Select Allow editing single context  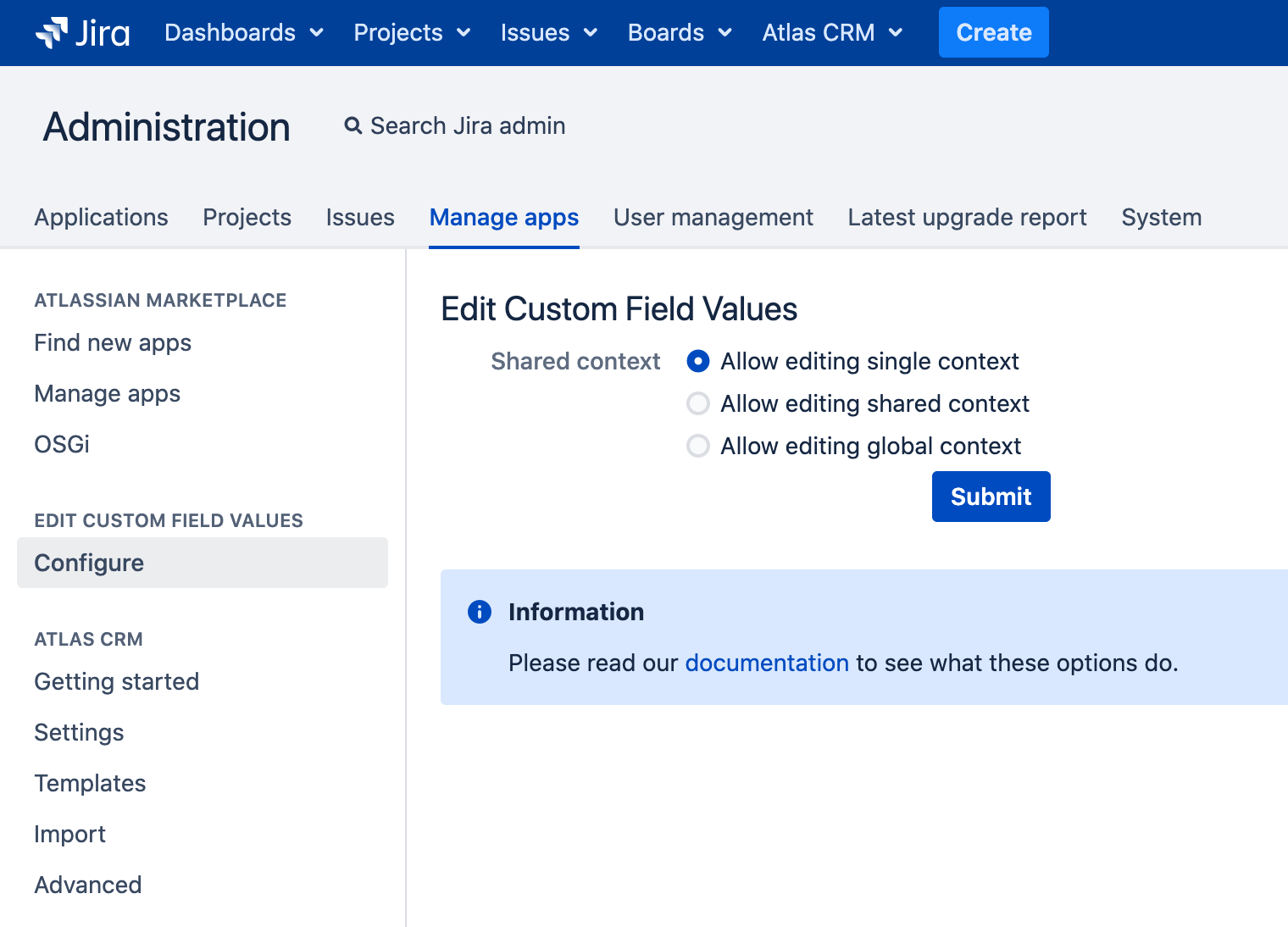tap(698, 362)
